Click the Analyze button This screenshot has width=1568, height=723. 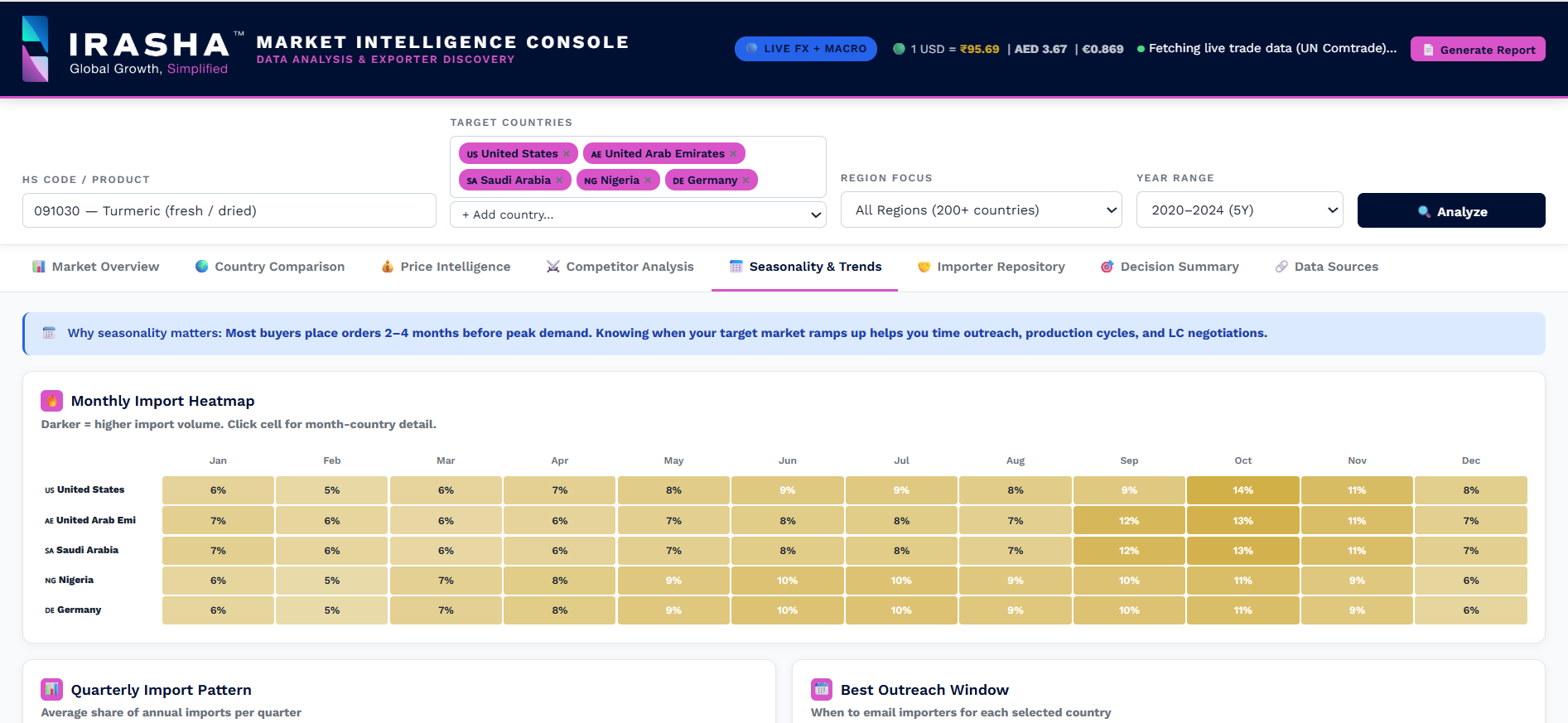click(x=1451, y=210)
